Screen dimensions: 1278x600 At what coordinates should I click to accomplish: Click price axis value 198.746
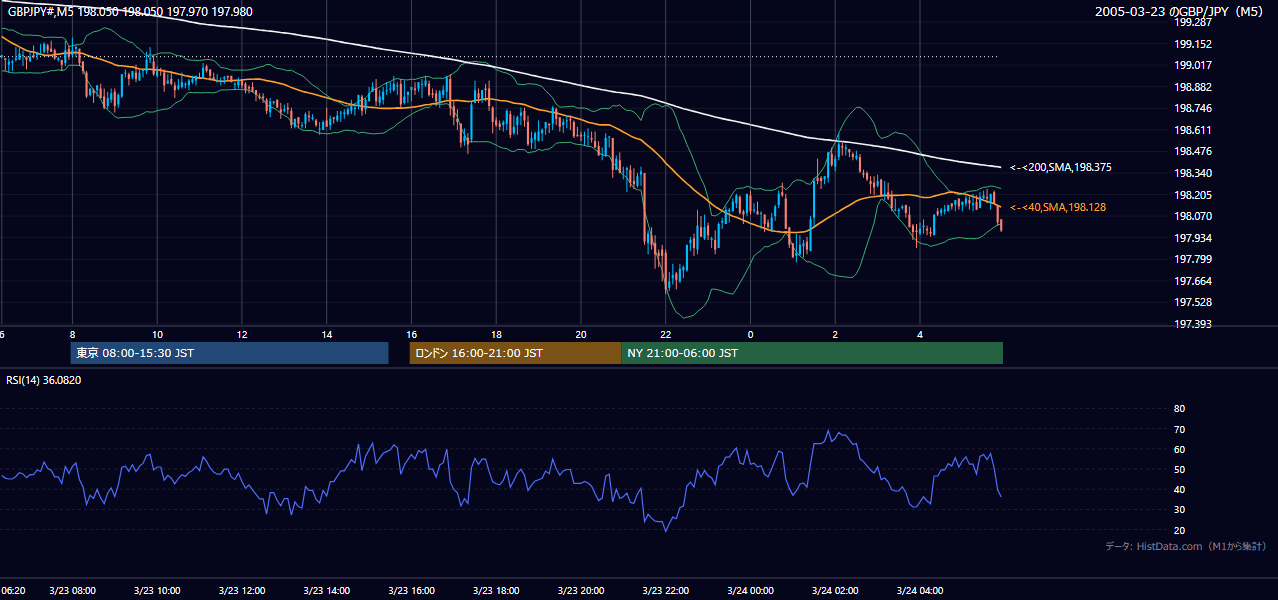click(x=1193, y=108)
